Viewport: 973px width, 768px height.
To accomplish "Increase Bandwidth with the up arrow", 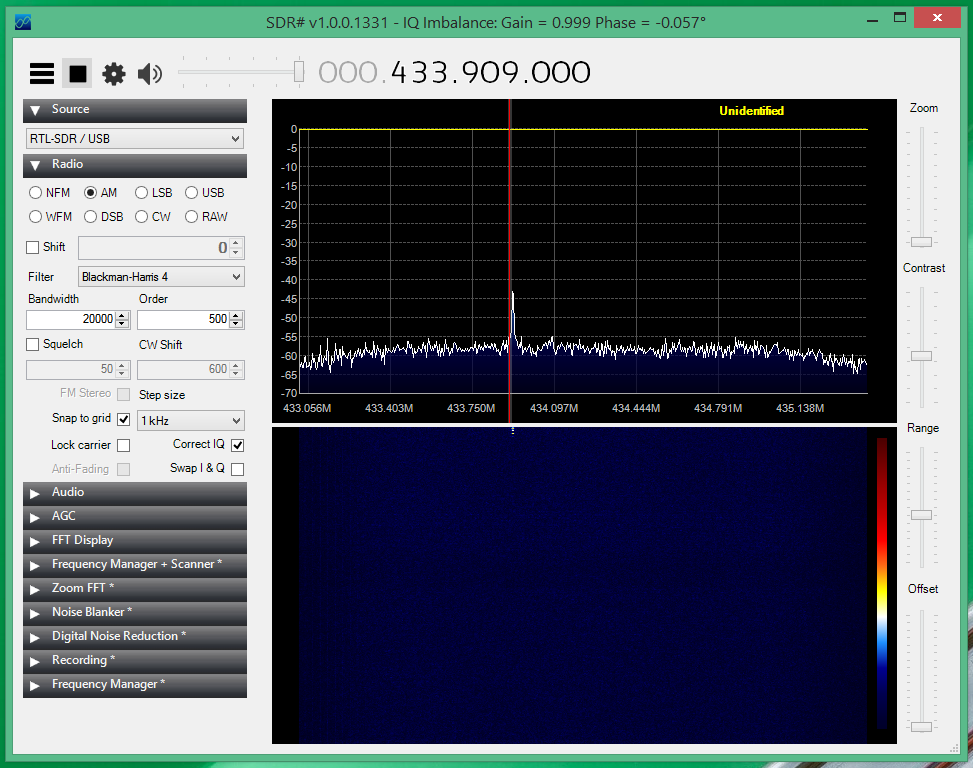I will click(x=122, y=315).
